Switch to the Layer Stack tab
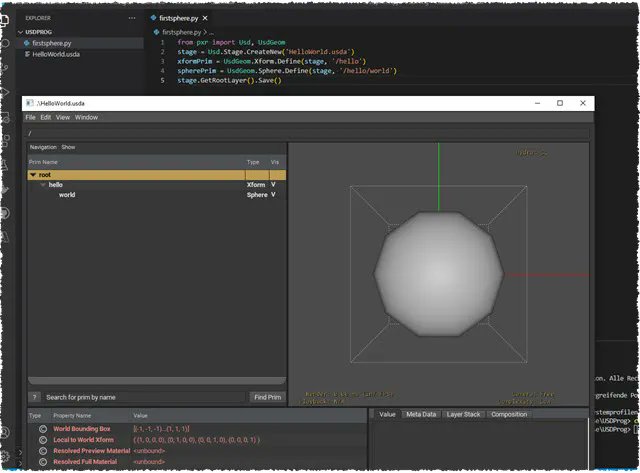This screenshot has height=473, width=640. click(x=463, y=414)
